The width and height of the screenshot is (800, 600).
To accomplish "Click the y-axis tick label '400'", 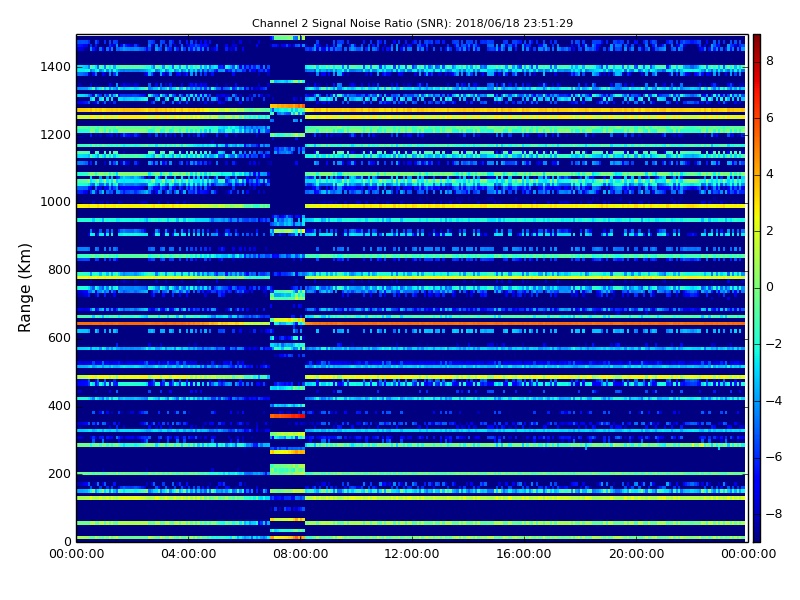I will (x=59, y=406).
